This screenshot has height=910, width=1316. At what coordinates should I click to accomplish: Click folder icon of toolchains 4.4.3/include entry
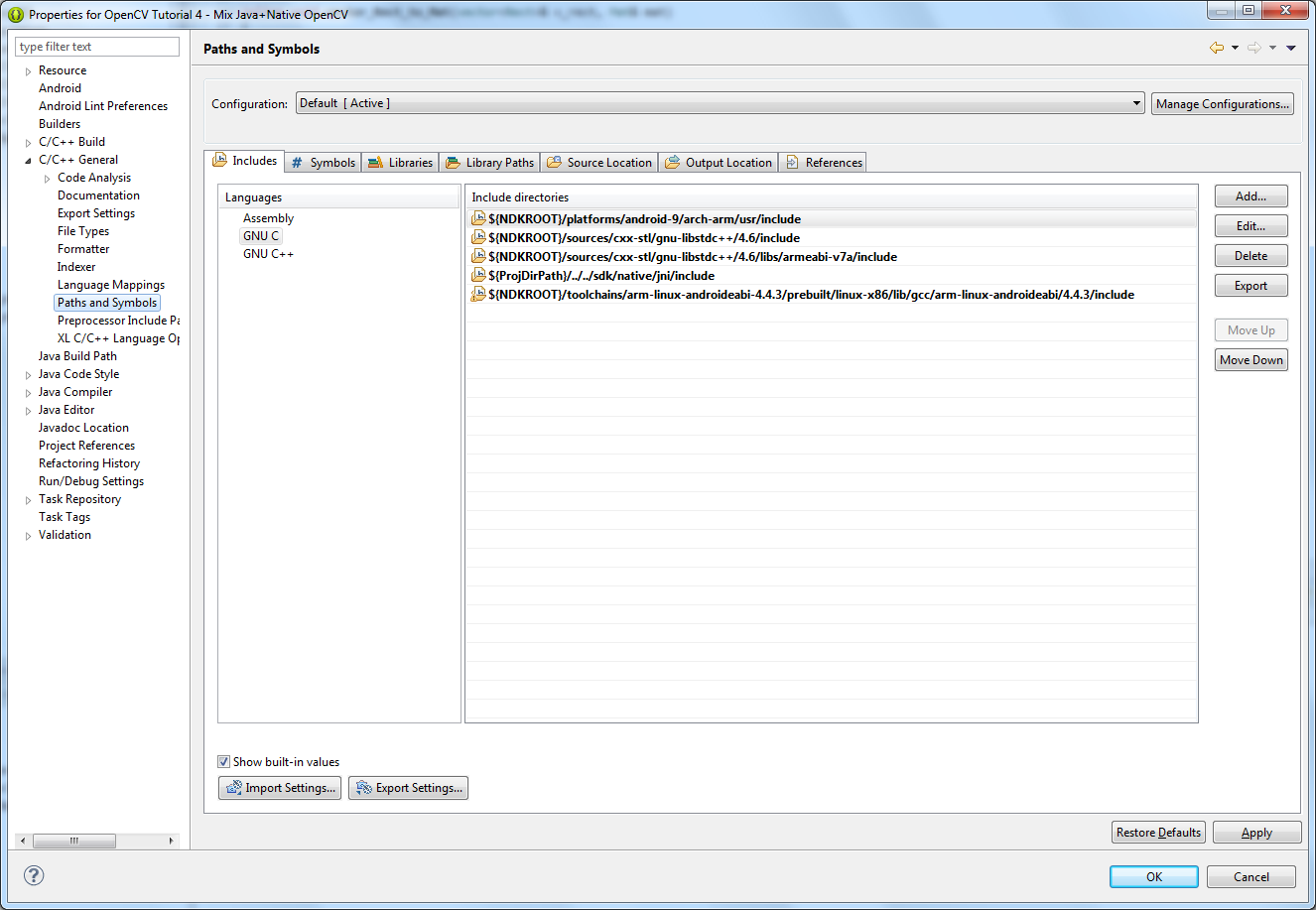[x=478, y=294]
